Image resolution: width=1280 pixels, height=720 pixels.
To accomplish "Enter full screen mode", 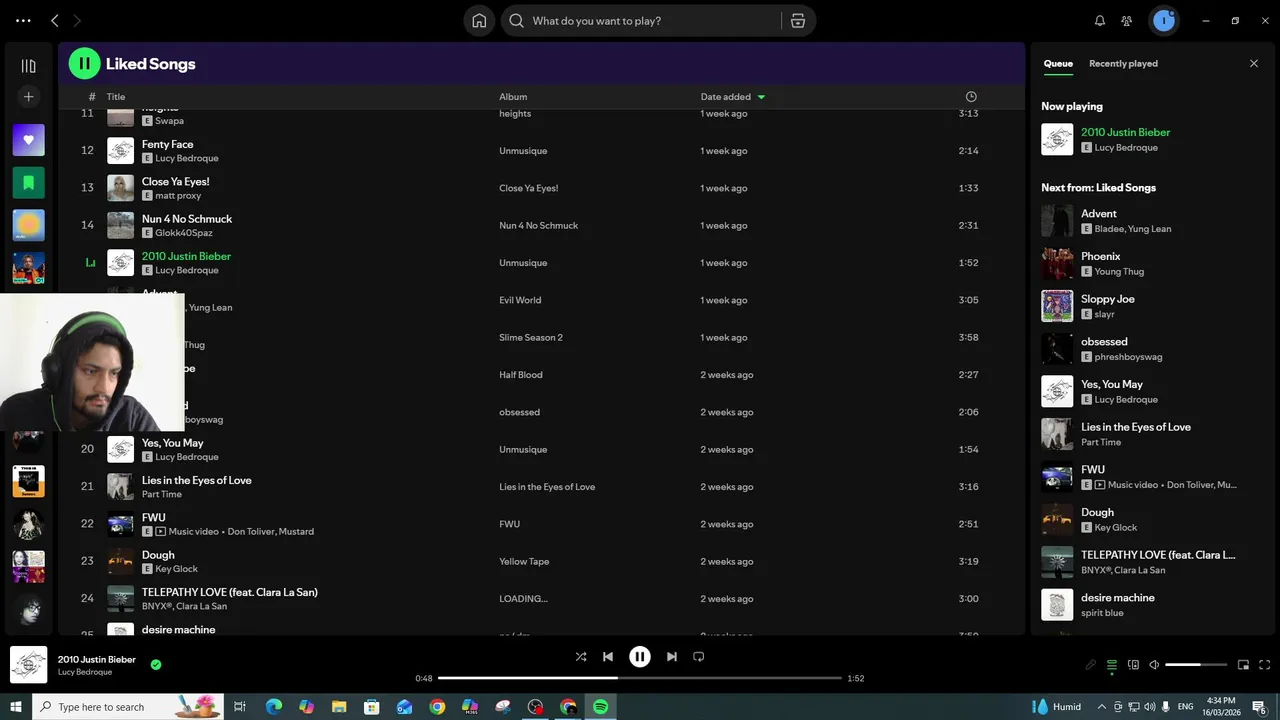I will tap(1265, 665).
